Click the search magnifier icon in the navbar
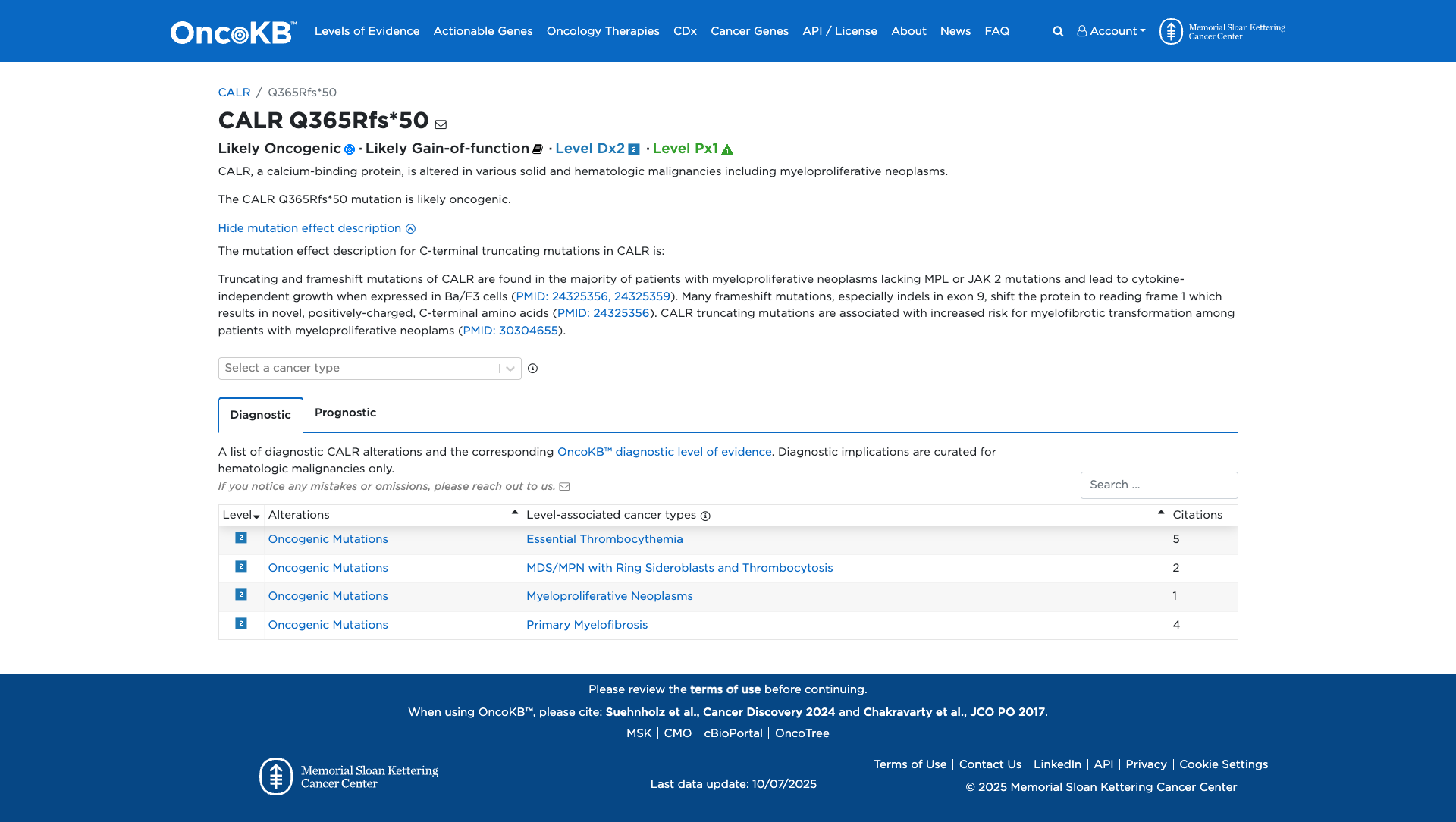 point(1057,31)
